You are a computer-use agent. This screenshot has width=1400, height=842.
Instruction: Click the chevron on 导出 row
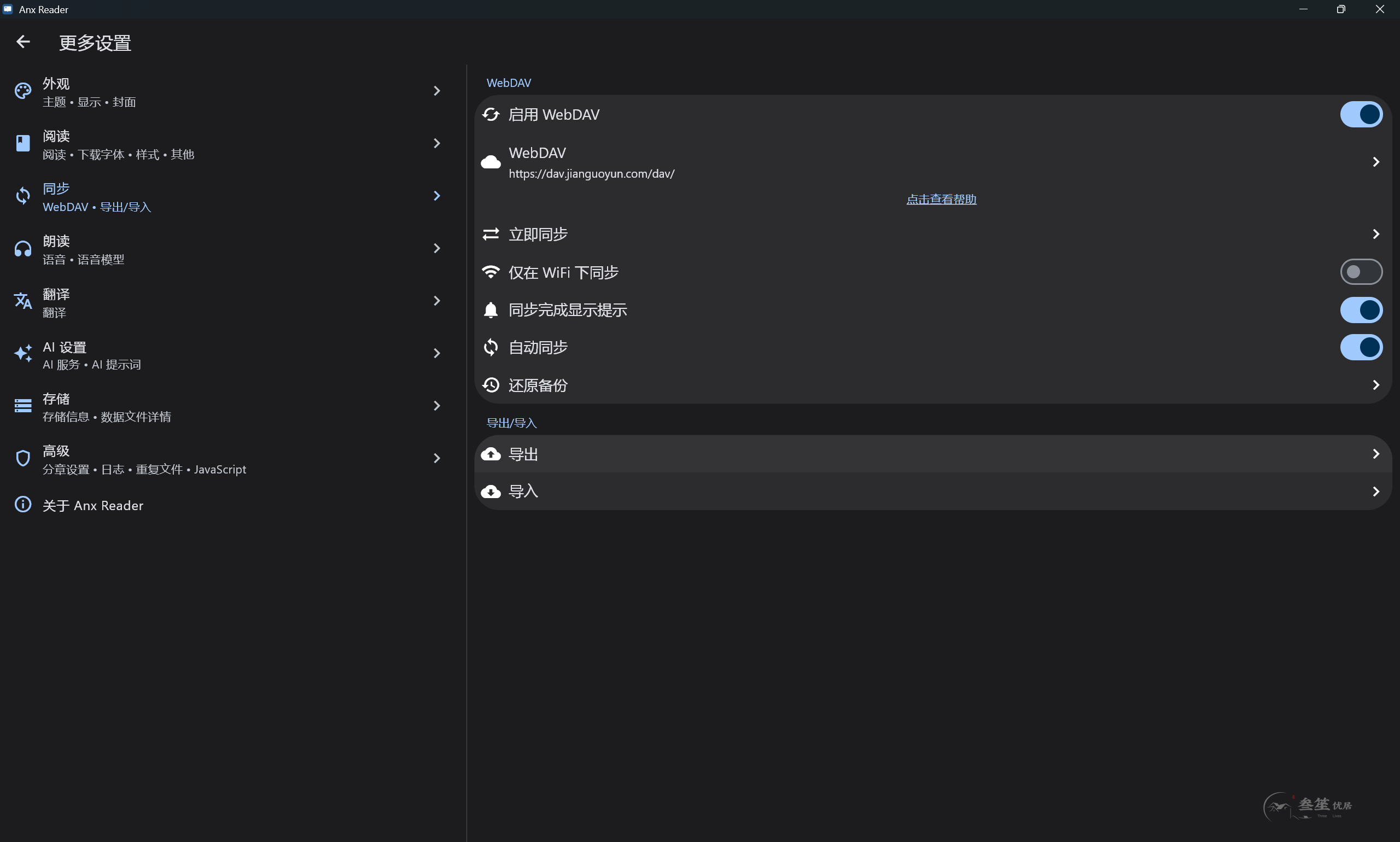[x=1375, y=454]
